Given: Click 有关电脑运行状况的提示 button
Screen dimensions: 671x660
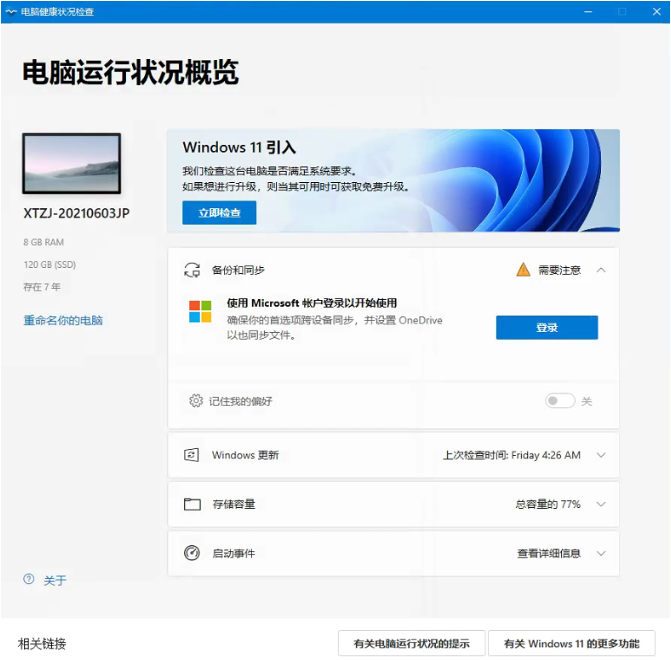Looking at the screenshot, I should pos(411,643).
